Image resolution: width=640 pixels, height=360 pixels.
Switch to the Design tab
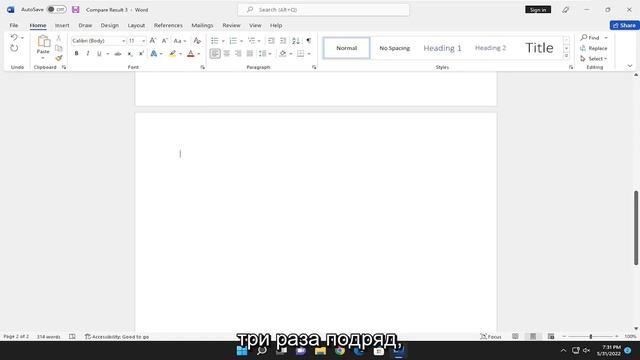(110, 25)
